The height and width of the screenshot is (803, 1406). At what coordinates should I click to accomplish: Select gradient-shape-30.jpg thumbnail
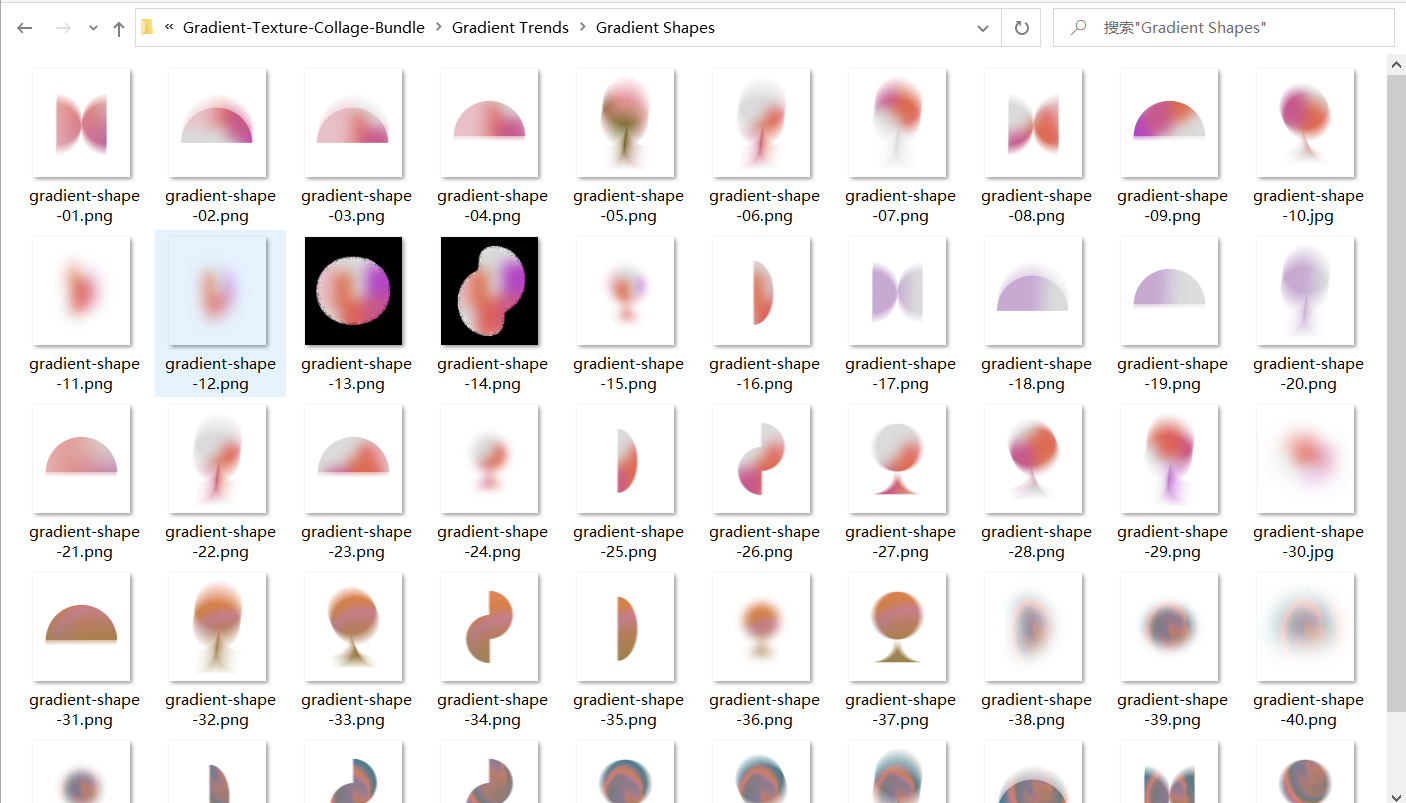point(1306,459)
